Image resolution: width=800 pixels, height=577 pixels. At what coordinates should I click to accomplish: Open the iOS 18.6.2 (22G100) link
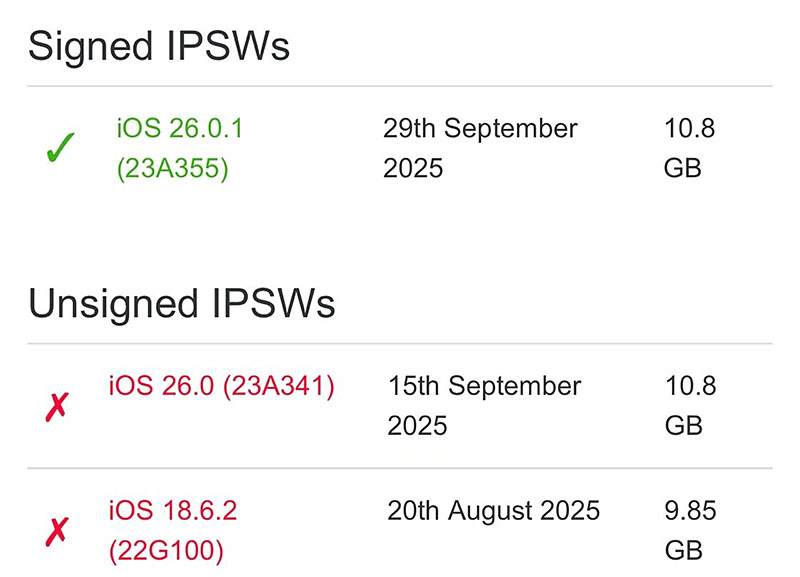tap(172, 530)
